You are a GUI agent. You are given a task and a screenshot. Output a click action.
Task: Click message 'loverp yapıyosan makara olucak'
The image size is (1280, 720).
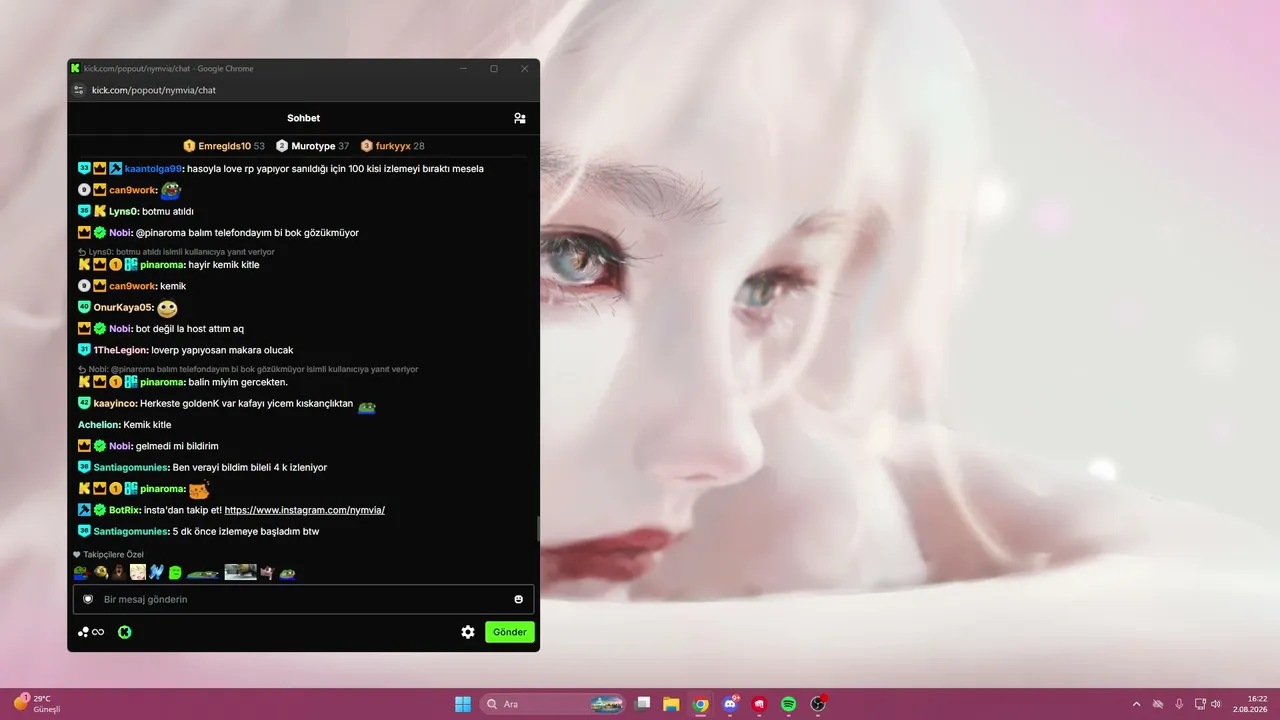tap(222, 350)
